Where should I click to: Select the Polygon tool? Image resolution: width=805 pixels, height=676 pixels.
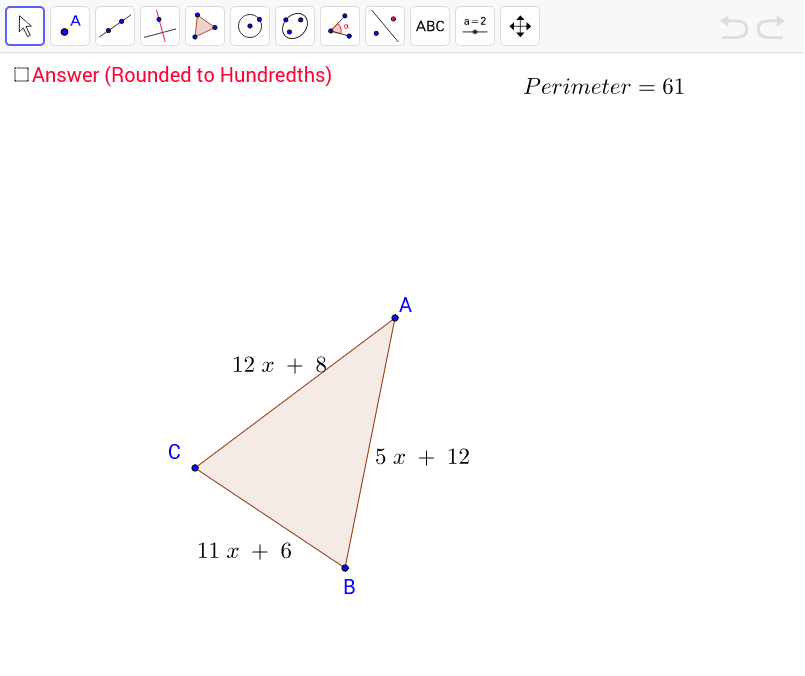(x=205, y=26)
